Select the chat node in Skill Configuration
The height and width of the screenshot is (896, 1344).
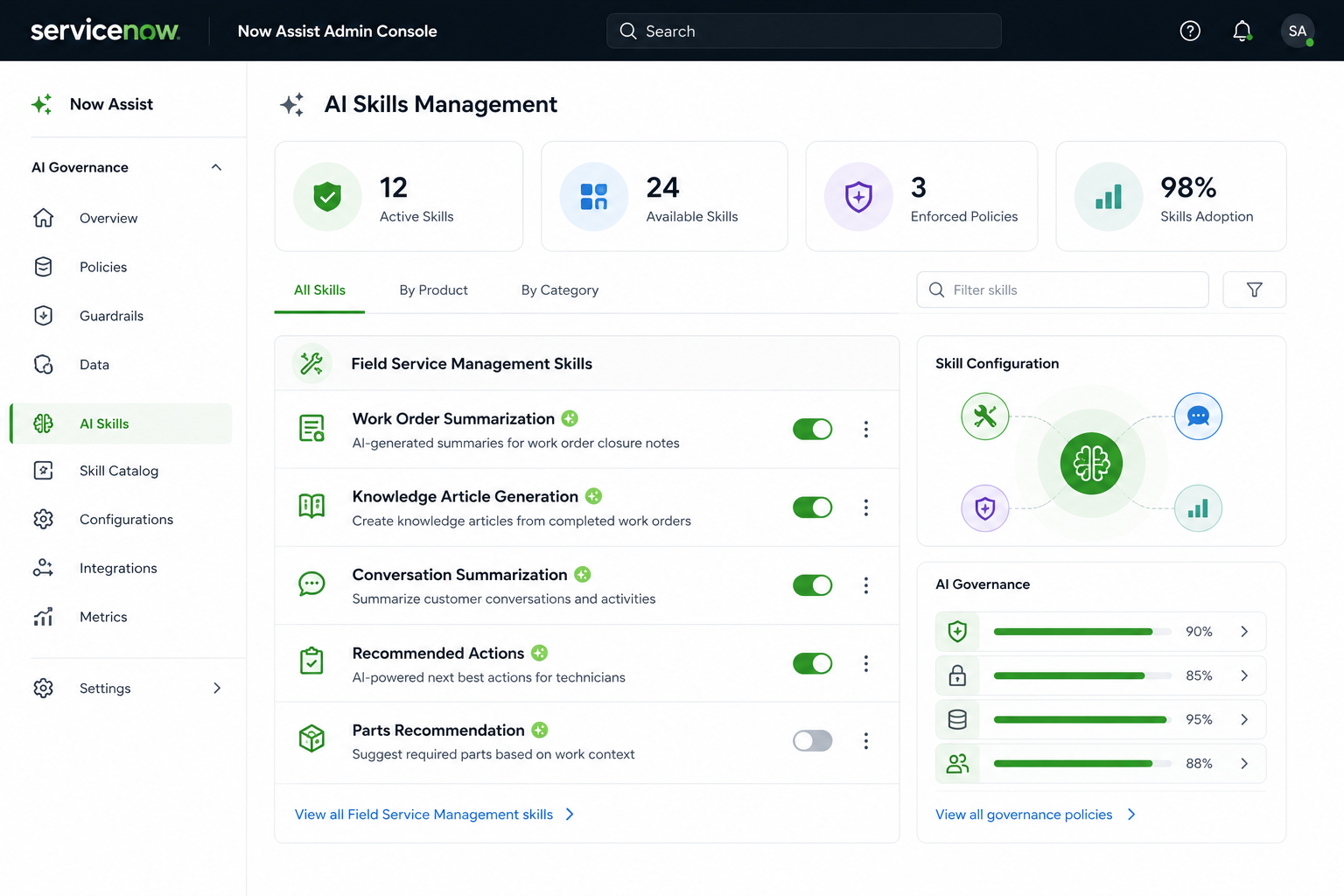click(x=1198, y=416)
